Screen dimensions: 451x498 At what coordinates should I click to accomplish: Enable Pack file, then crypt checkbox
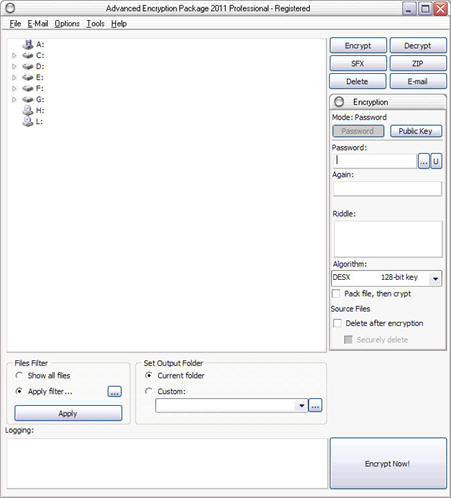336,294
